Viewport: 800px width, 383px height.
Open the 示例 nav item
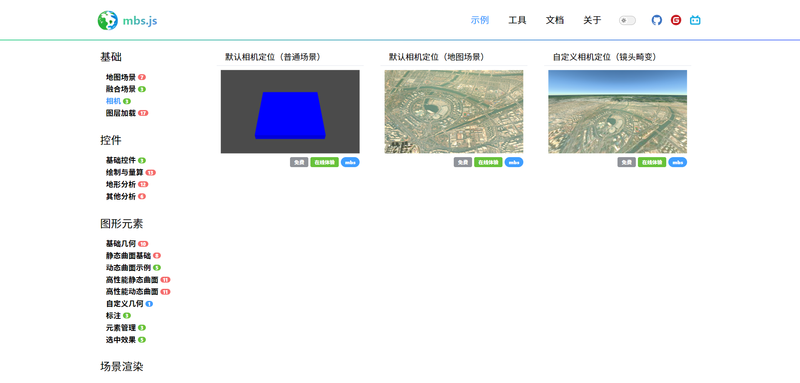tap(480, 20)
